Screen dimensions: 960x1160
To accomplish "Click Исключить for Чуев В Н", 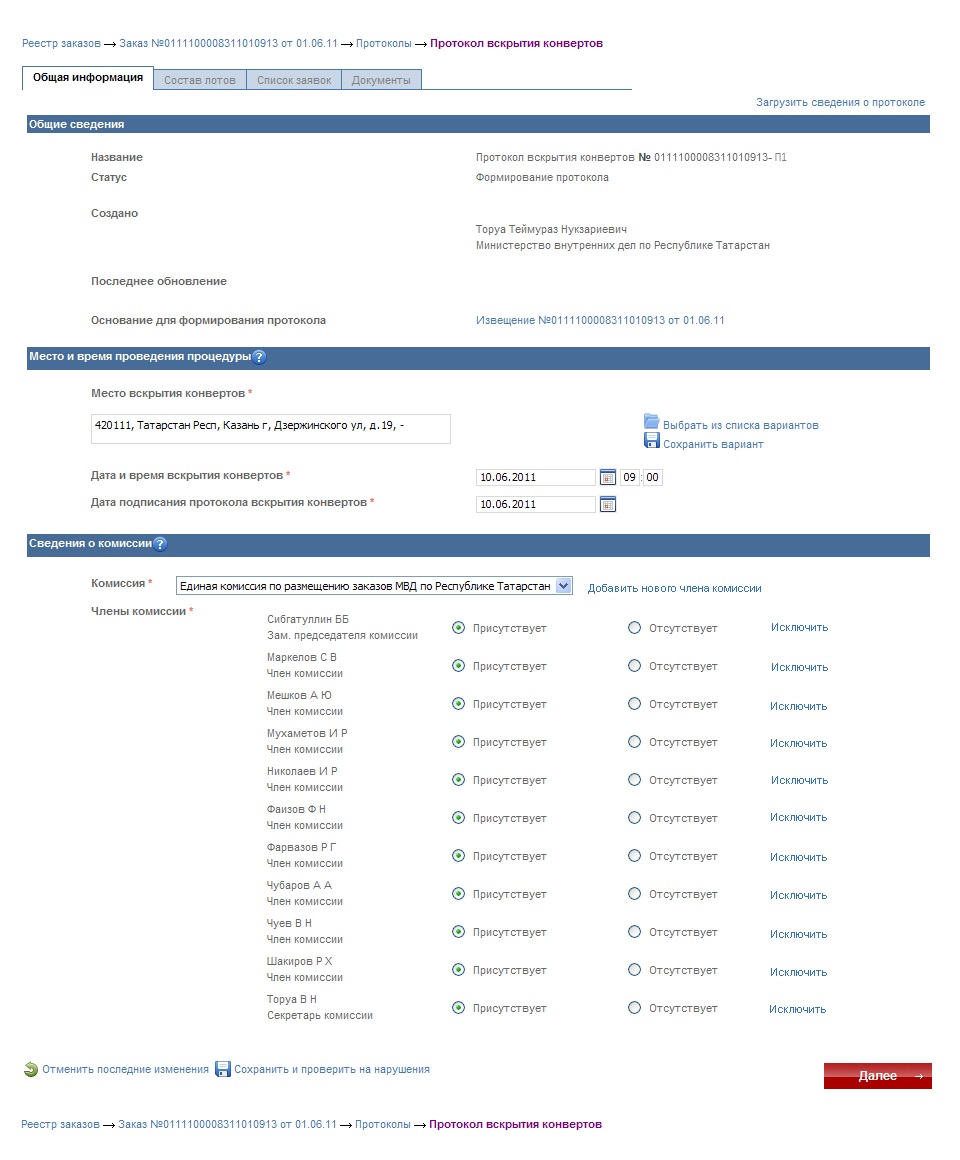I will (799, 934).
